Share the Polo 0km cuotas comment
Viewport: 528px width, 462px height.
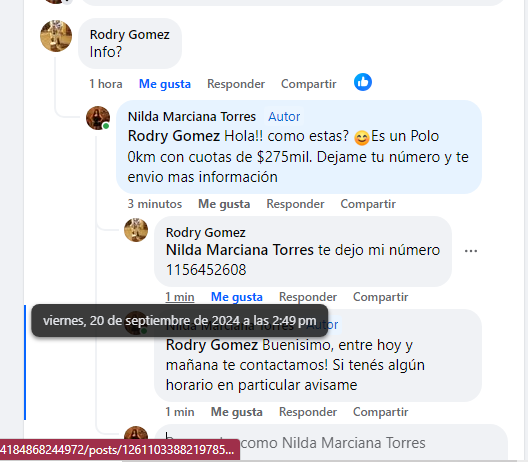click(368, 204)
